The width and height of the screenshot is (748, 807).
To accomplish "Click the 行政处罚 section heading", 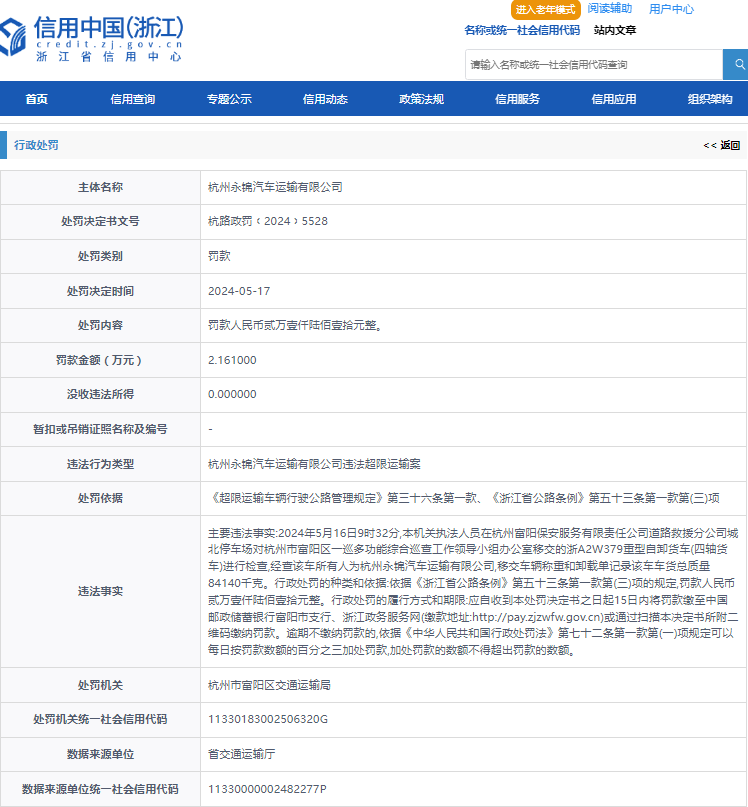I will pyautogui.click(x=37, y=145).
